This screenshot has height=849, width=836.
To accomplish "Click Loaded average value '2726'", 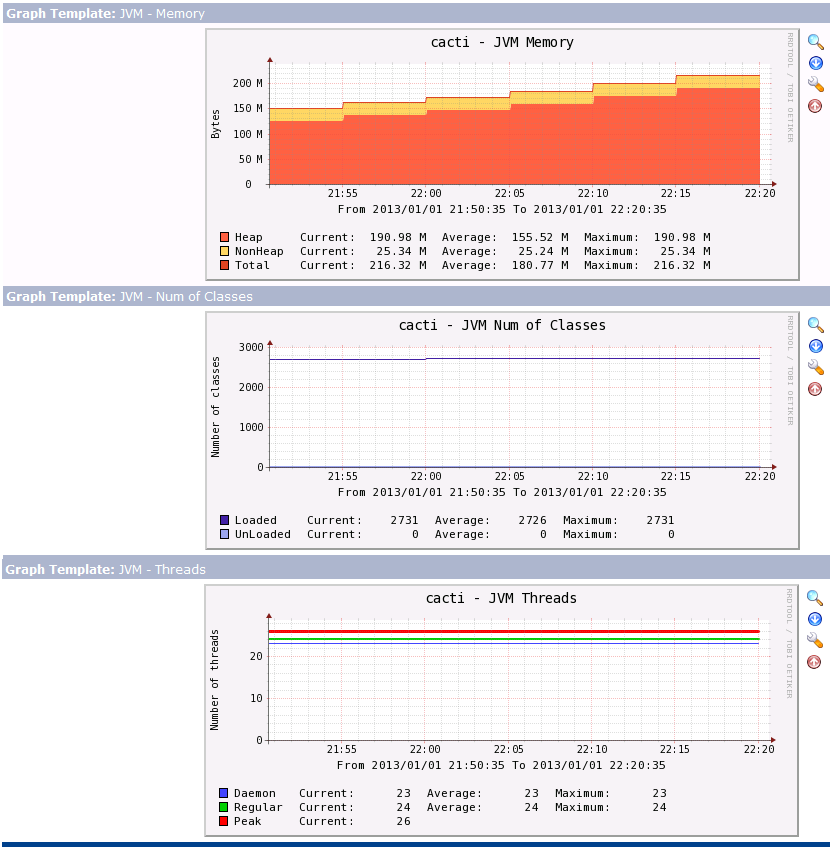I will (x=532, y=520).
